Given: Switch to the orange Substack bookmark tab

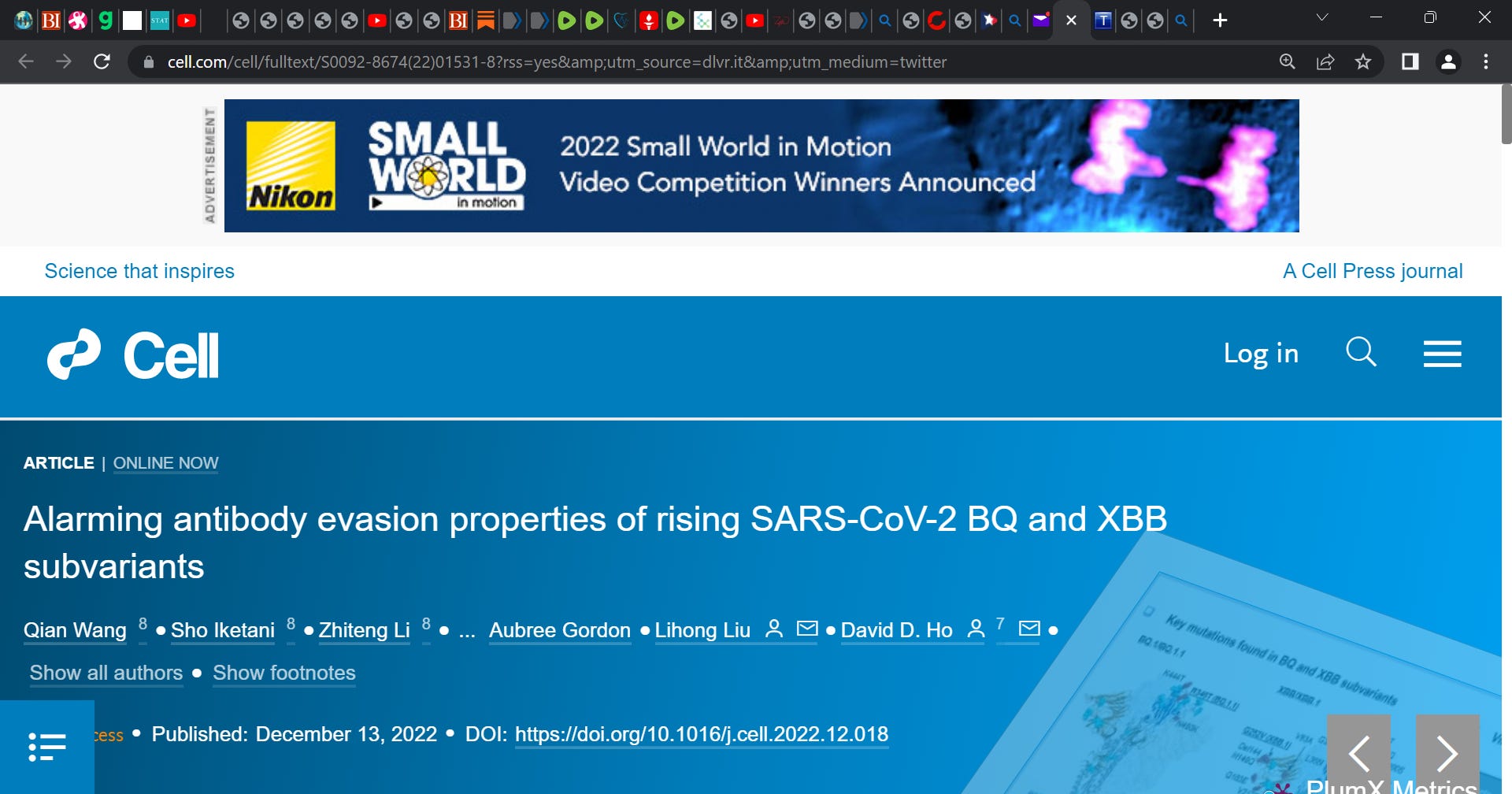Looking at the screenshot, I should [486, 20].
